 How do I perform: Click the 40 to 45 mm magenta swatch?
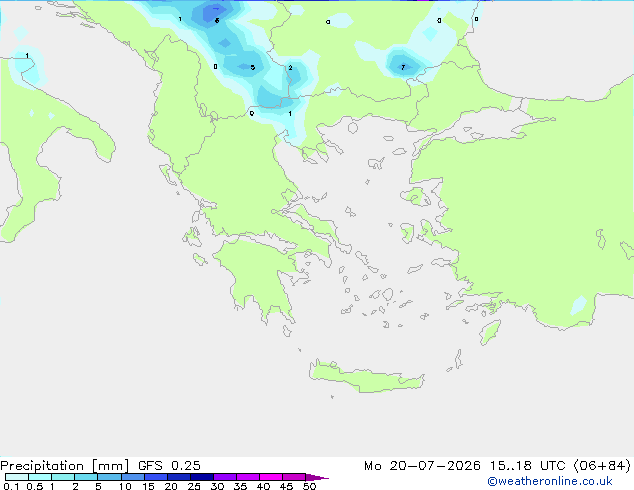[x=271, y=477]
